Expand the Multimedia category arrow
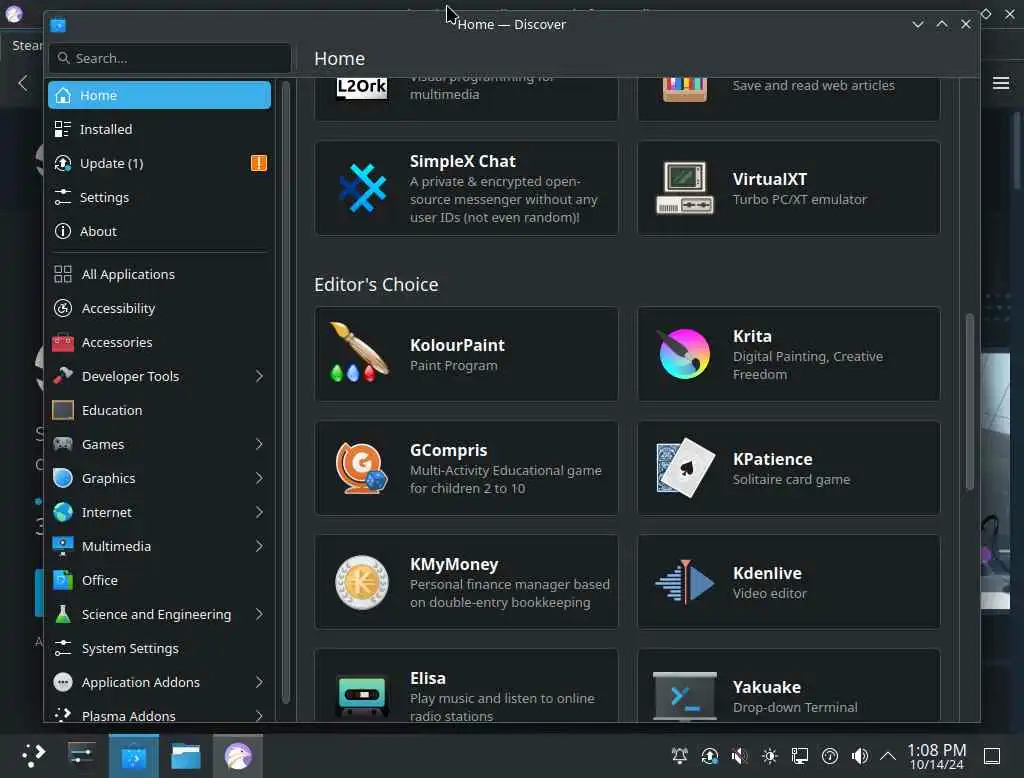Screen dimensions: 1024x778 pyautogui.click(x=259, y=546)
